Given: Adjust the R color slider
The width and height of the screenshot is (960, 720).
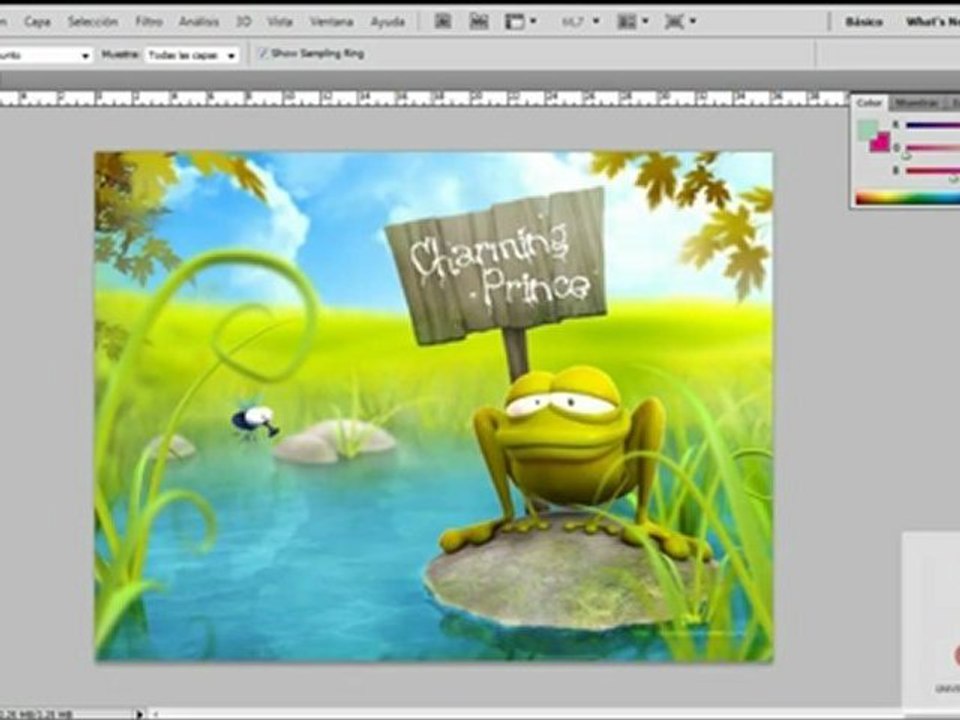Looking at the screenshot, I should point(932,126).
